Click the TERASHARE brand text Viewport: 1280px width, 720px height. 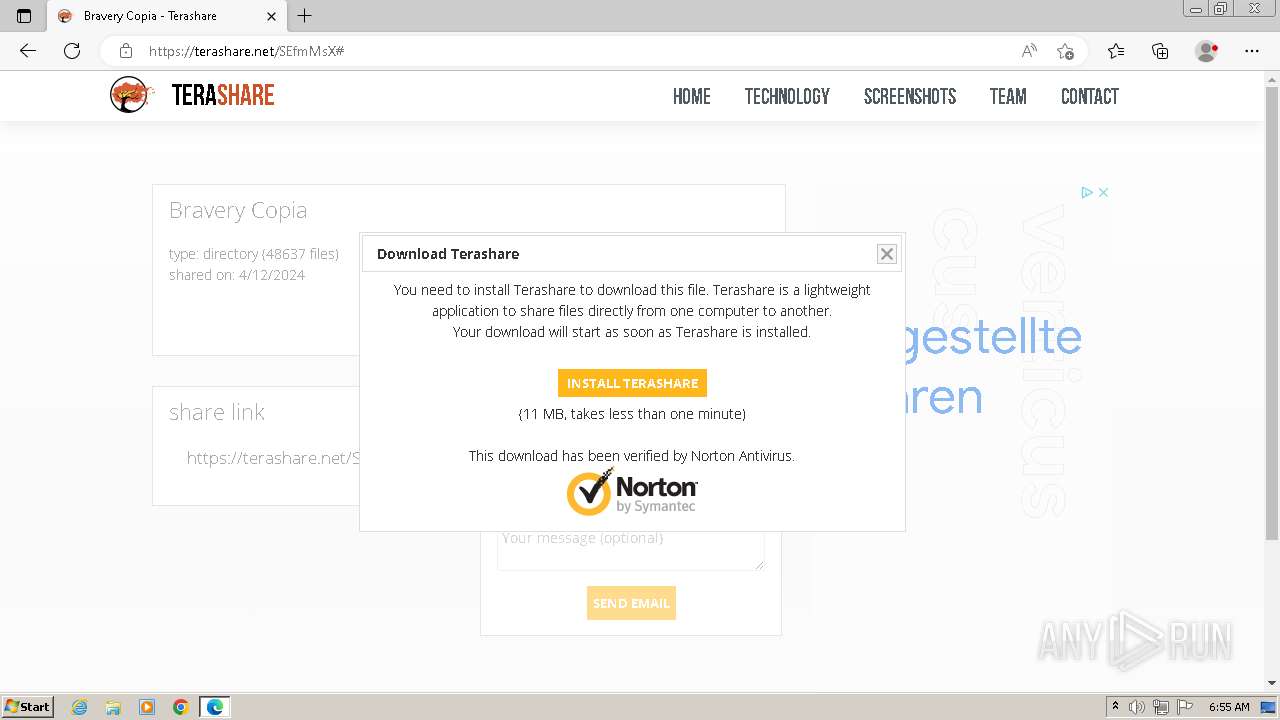coord(223,95)
